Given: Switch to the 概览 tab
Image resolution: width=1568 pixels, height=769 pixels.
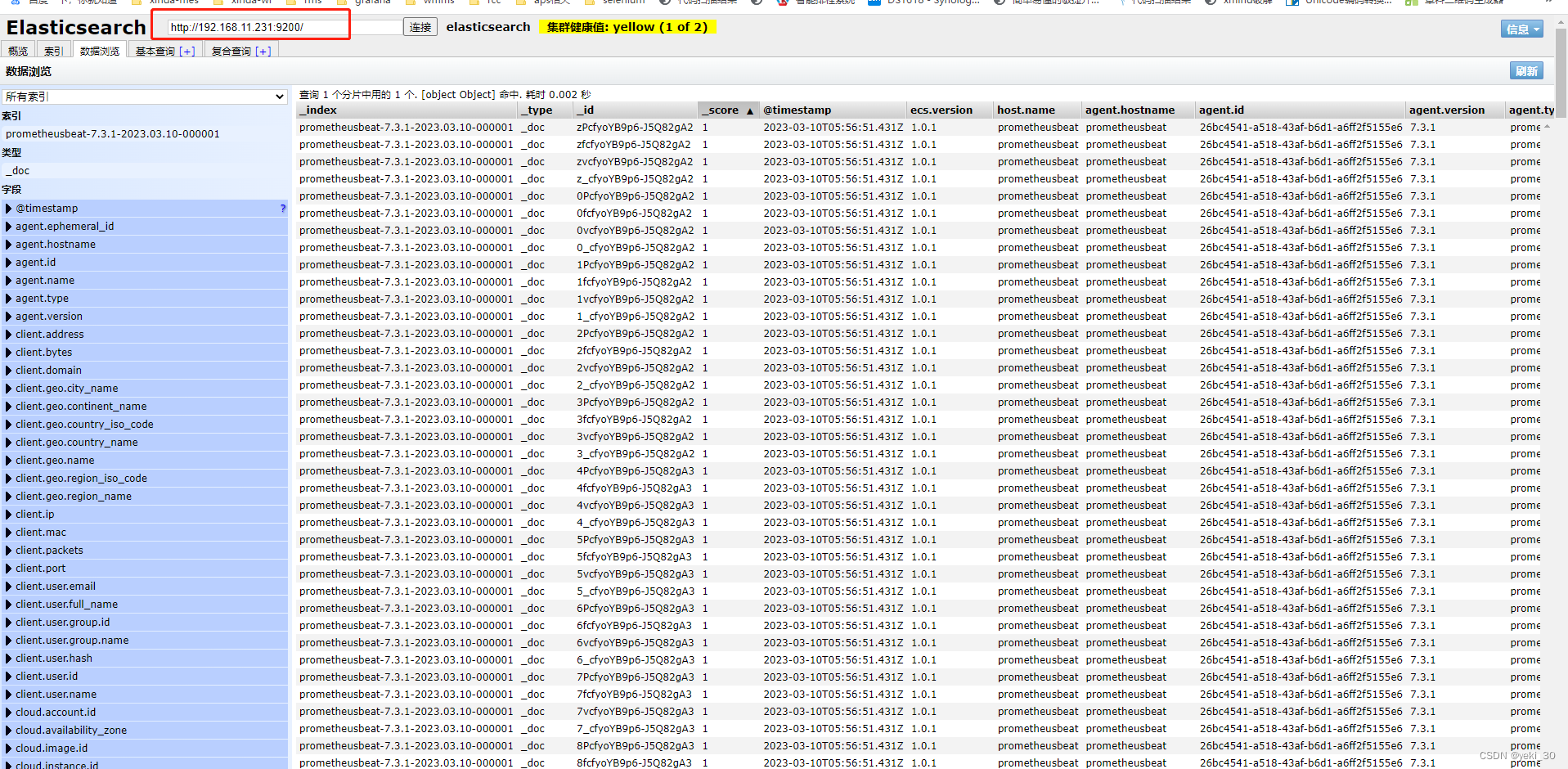Looking at the screenshot, I should 18,51.
